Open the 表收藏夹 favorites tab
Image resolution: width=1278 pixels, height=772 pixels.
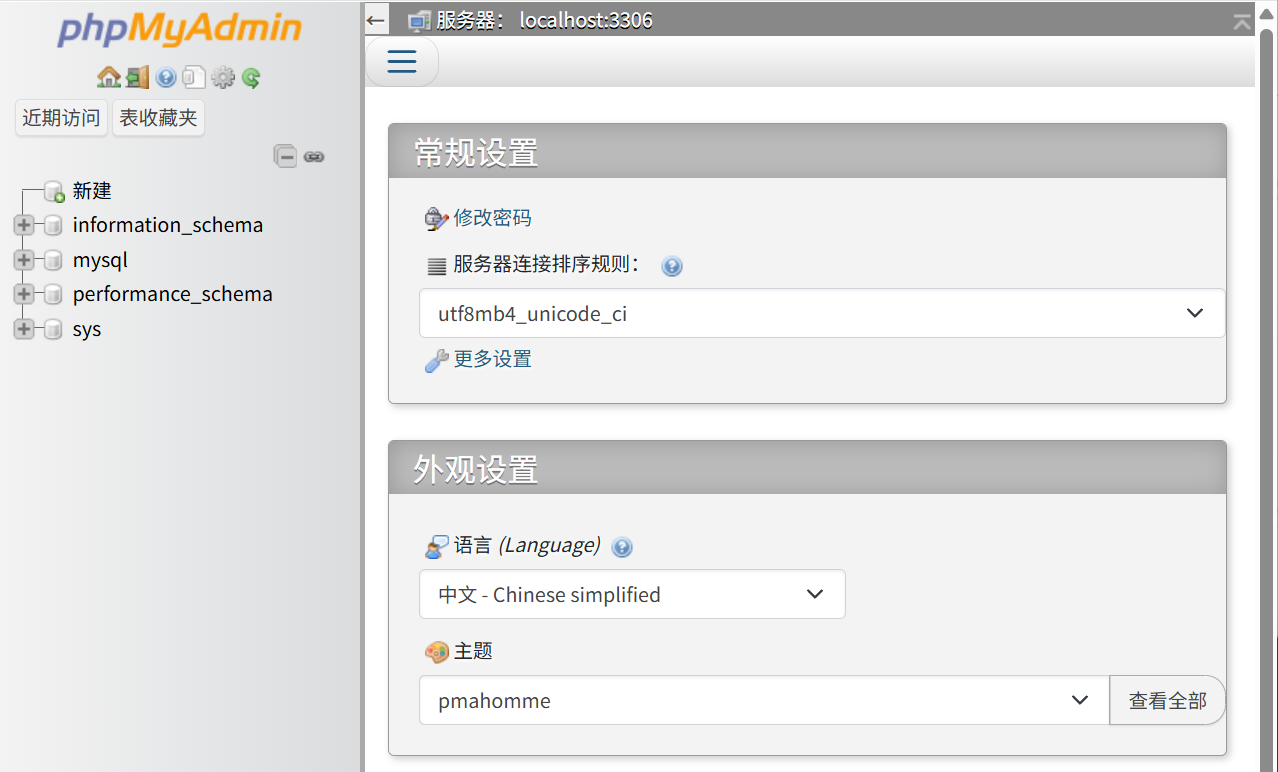[158, 118]
